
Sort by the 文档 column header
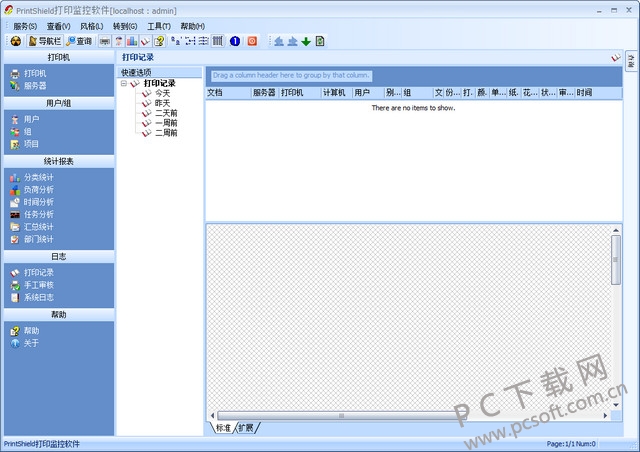228,93
